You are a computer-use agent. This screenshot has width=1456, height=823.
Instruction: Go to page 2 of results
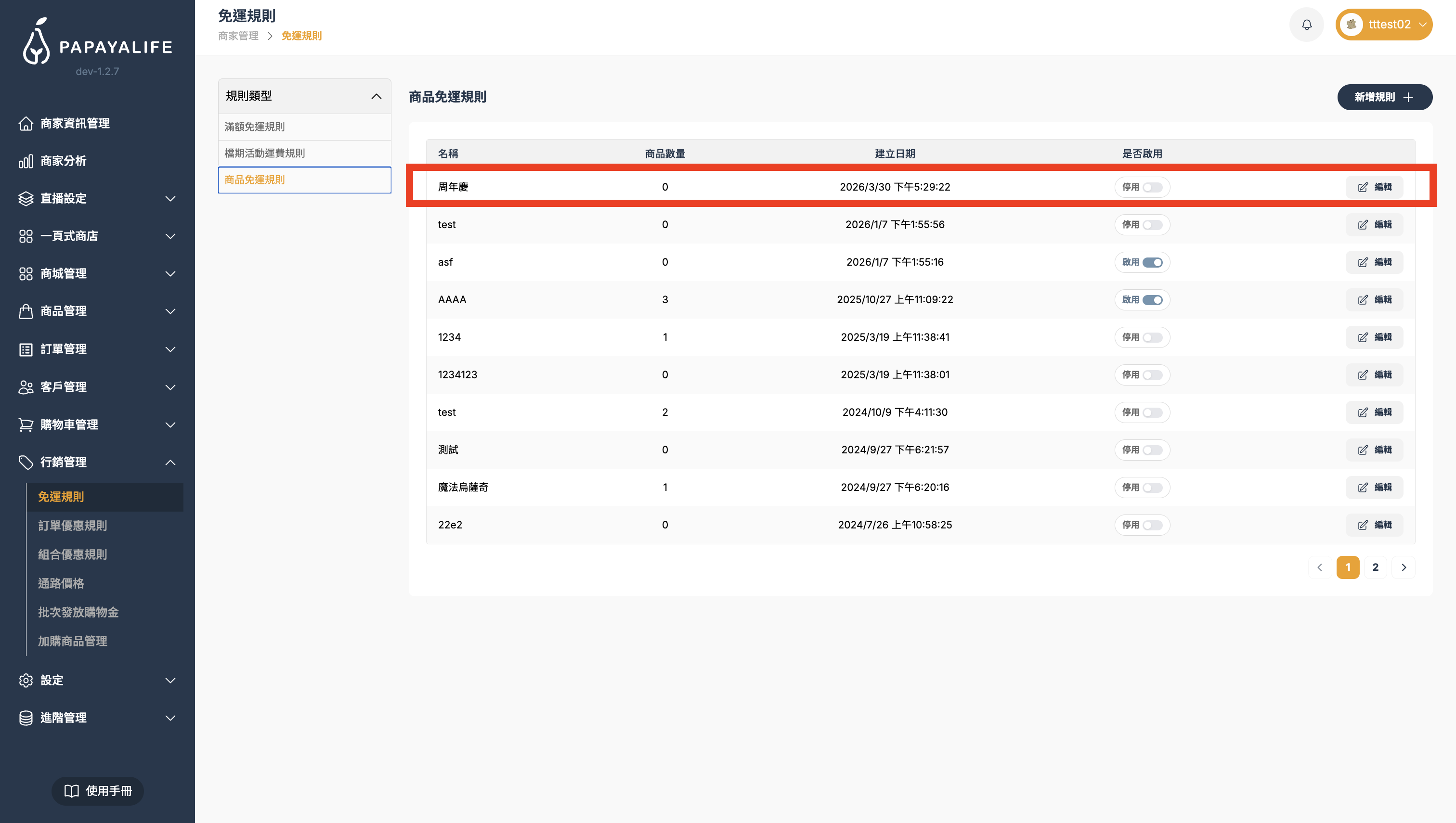point(1375,567)
